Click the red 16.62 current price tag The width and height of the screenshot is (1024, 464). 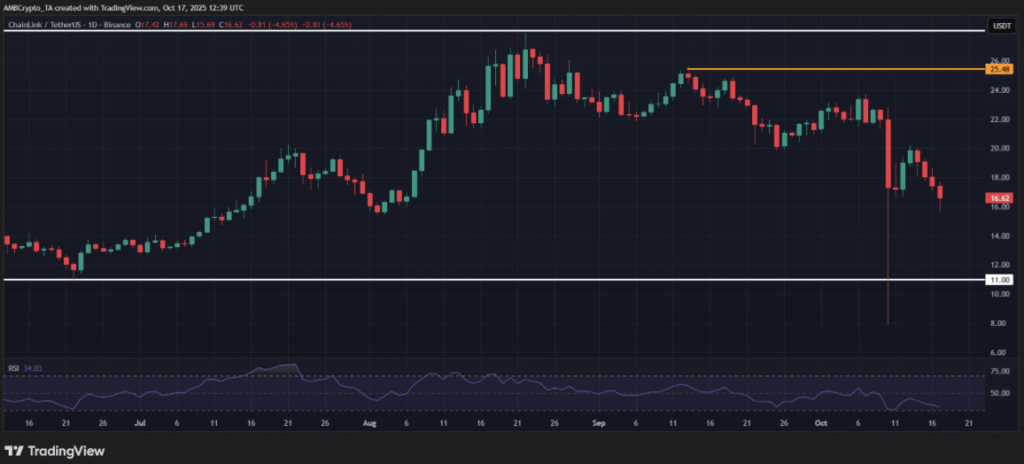[x=998, y=199]
